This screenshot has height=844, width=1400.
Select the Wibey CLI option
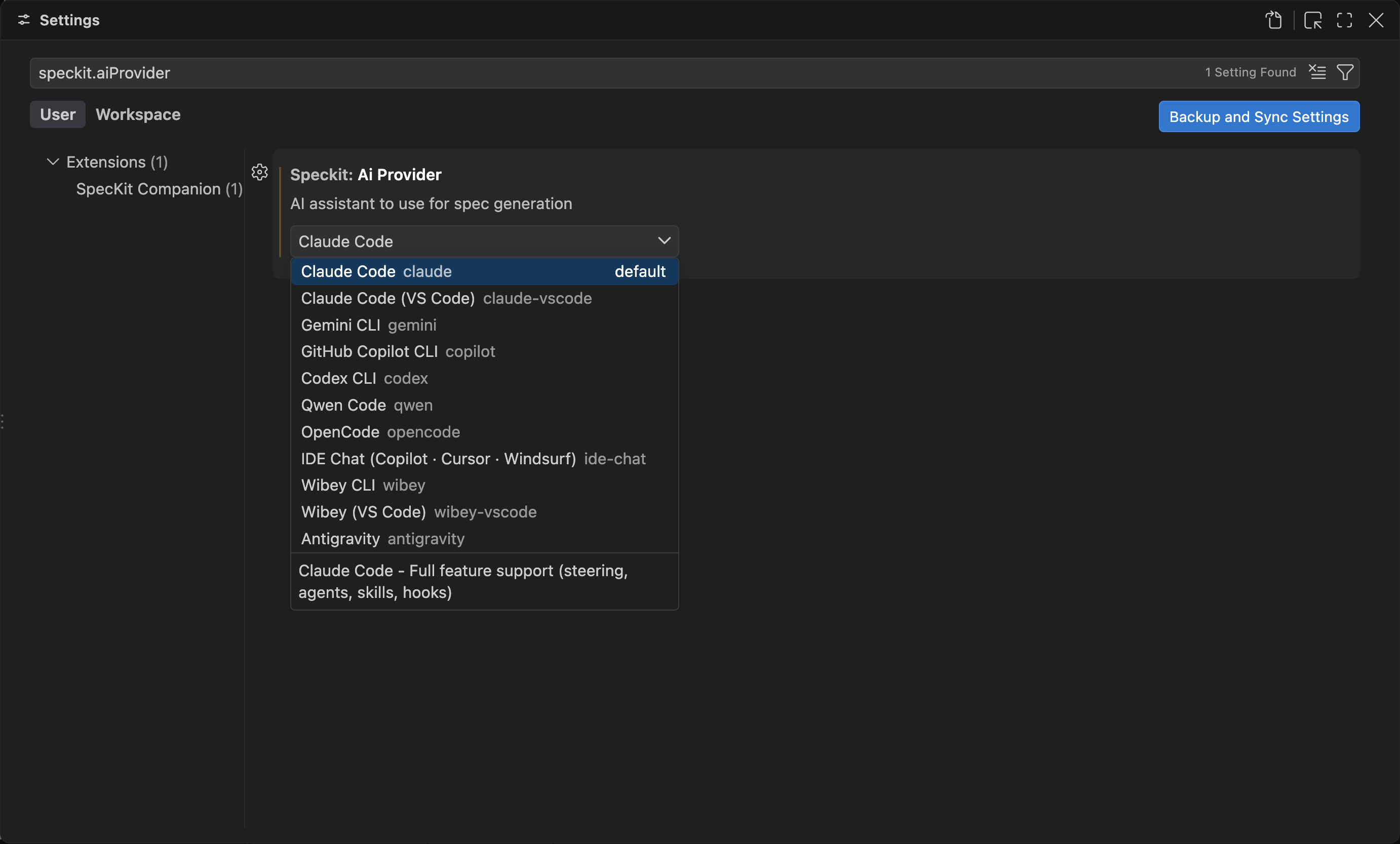(484, 485)
